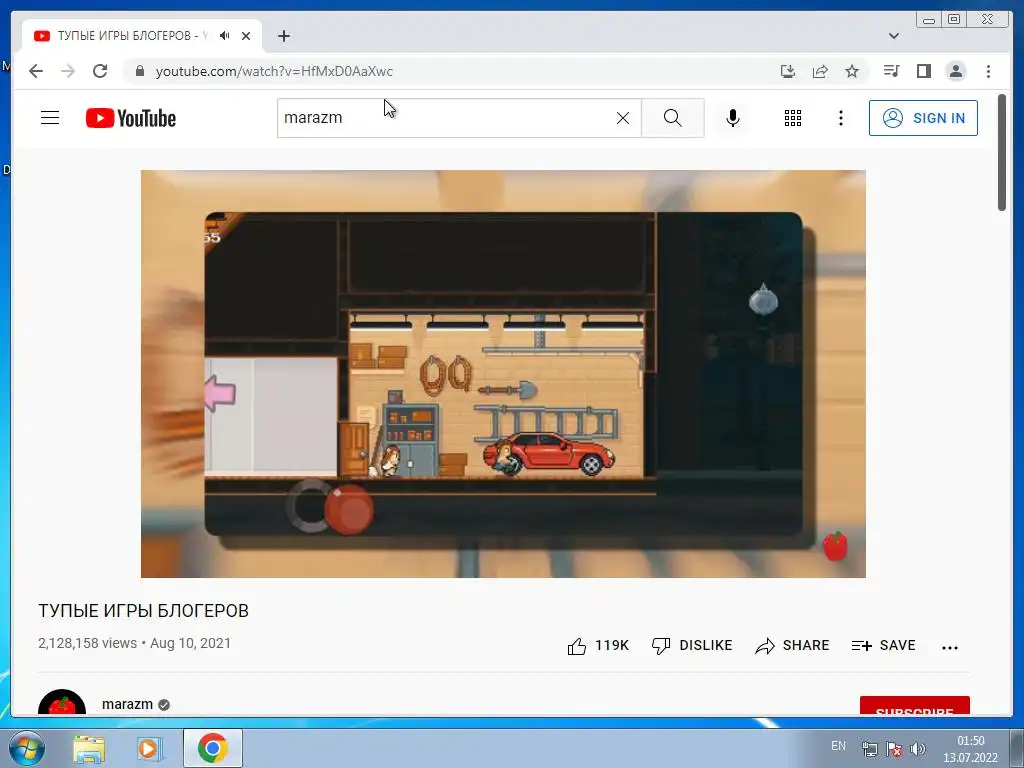1024x768 pixels.
Task: Click the Chrome taskbar button
Action: (212, 748)
